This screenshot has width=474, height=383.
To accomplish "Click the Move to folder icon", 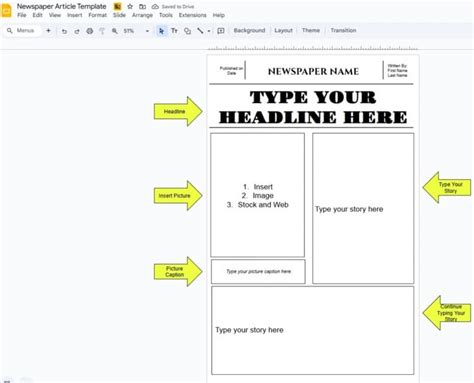I will 142,6.
